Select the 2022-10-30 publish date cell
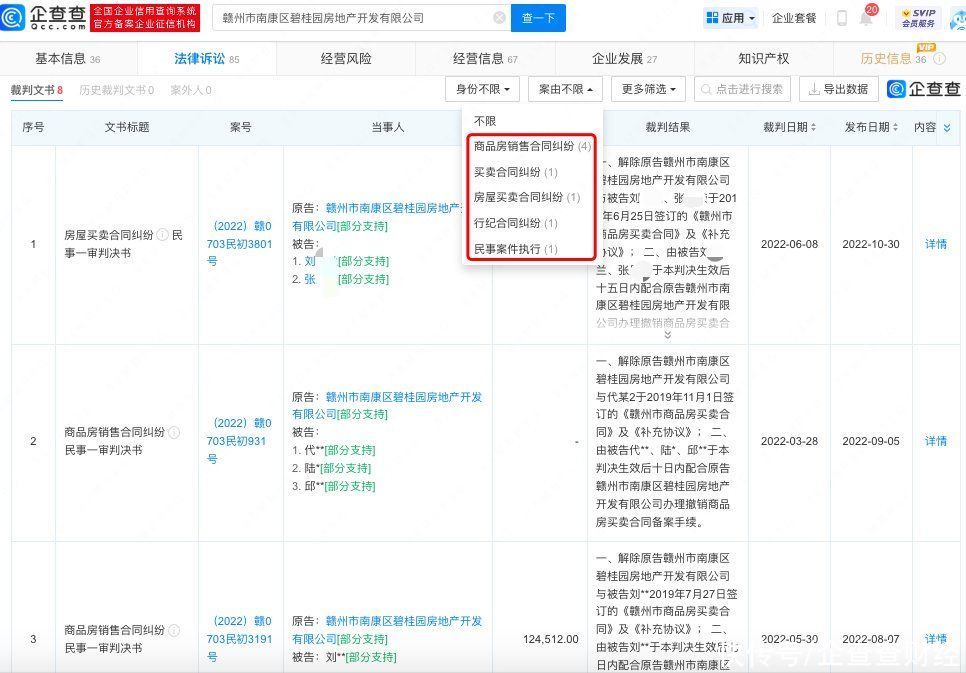The width and height of the screenshot is (966, 673). point(871,244)
